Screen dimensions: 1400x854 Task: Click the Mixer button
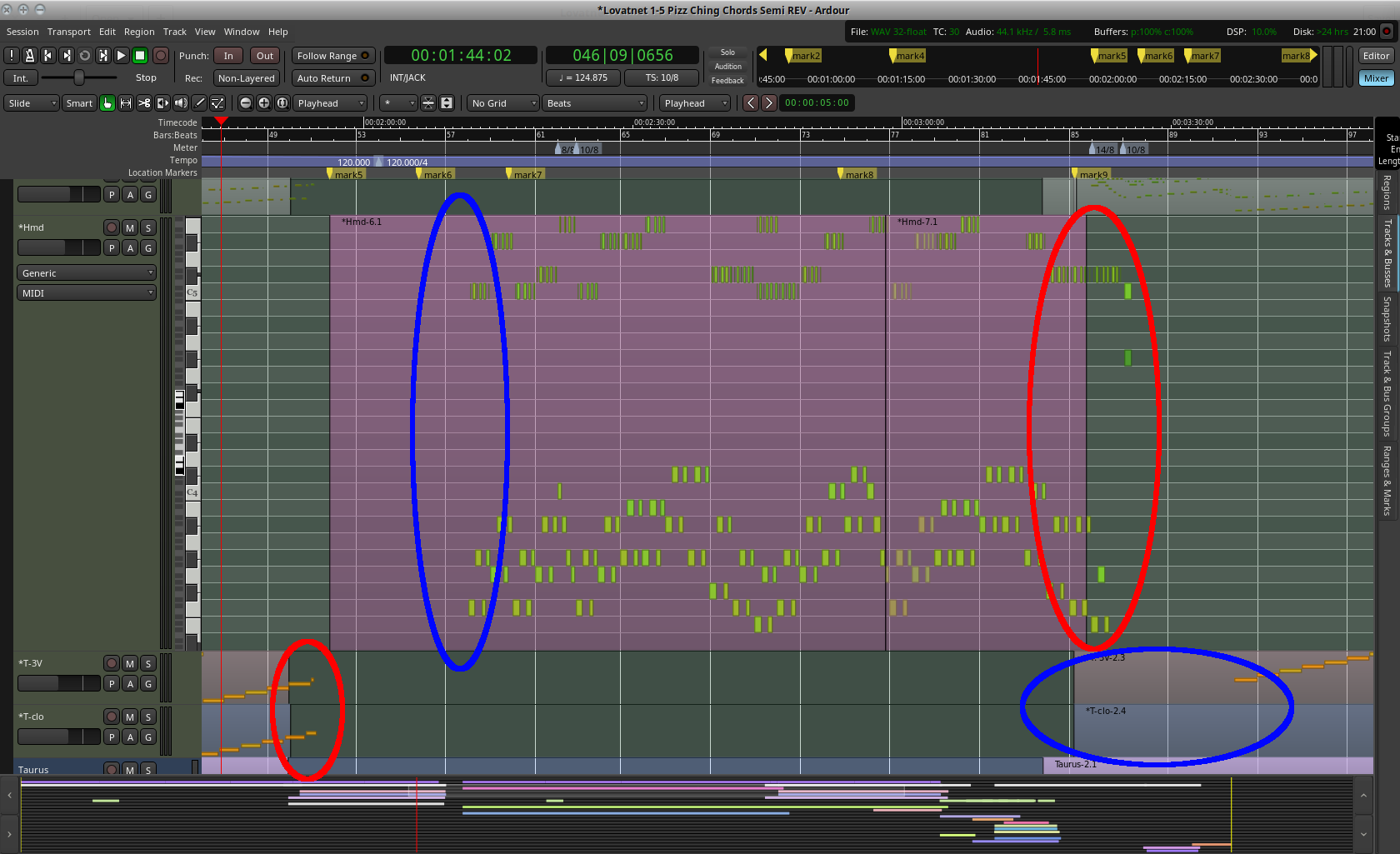click(1376, 78)
